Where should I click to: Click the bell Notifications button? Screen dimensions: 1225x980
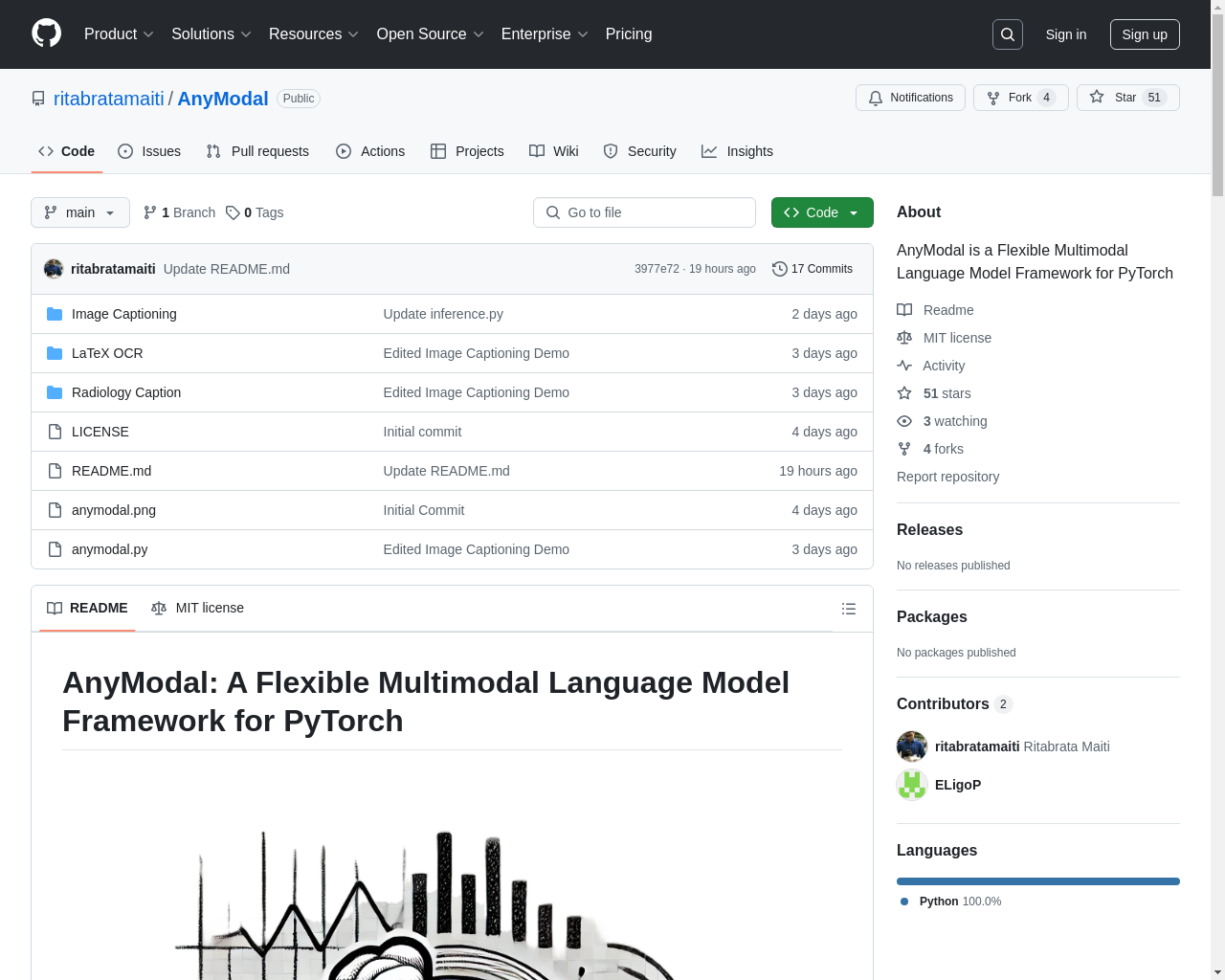tap(910, 98)
